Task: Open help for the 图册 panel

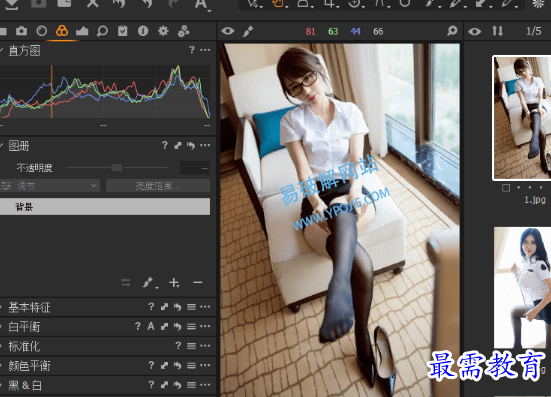Action: point(164,145)
